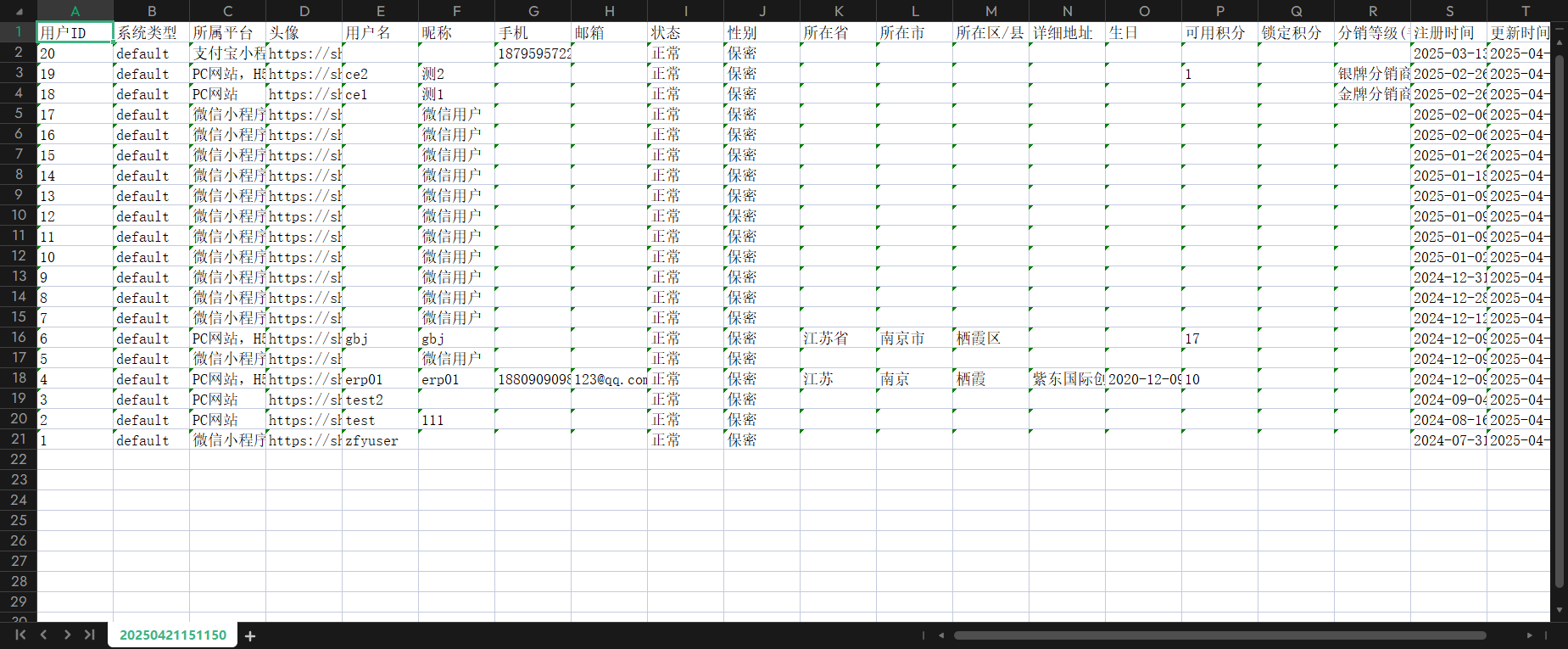Jump to the last sheet using navigation arrow

(x=89, y=635)
